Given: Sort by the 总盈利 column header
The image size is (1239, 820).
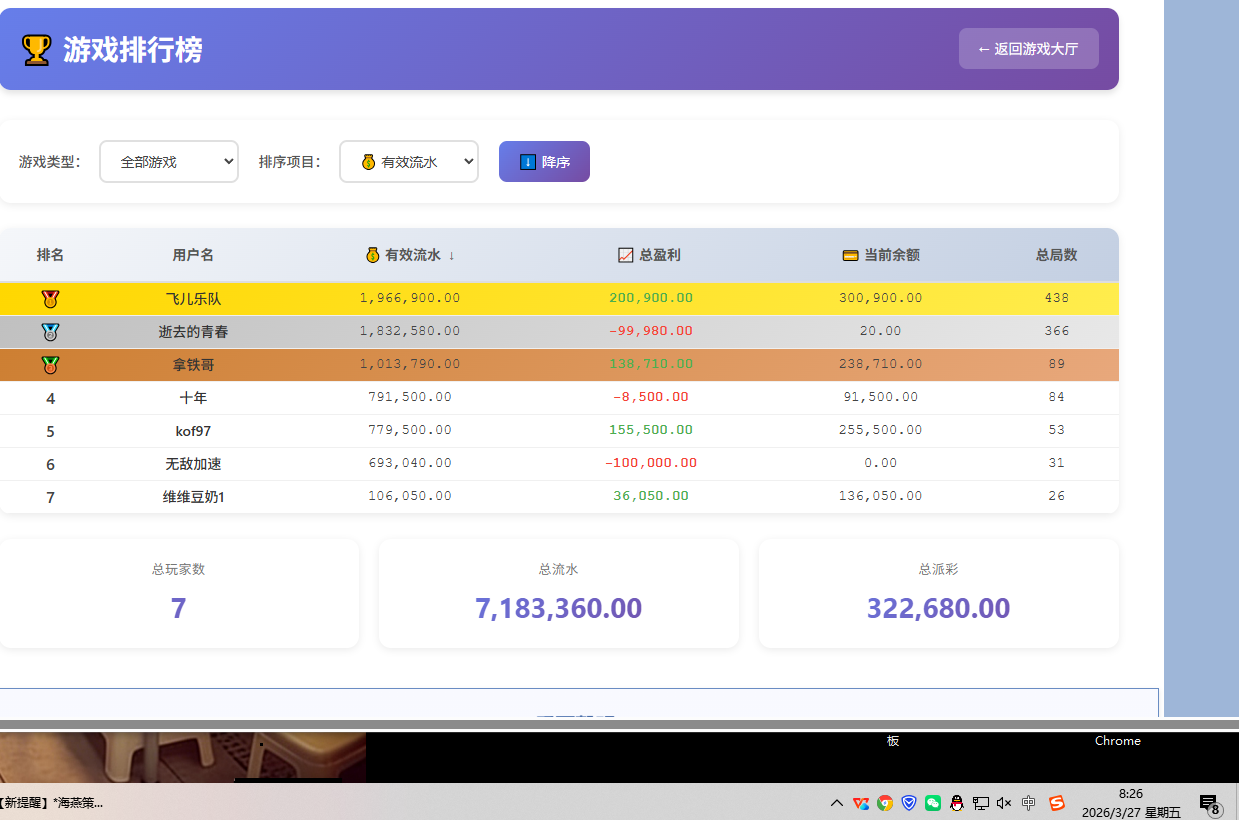Looking at the screenshot, I should (x=650, y=255).
